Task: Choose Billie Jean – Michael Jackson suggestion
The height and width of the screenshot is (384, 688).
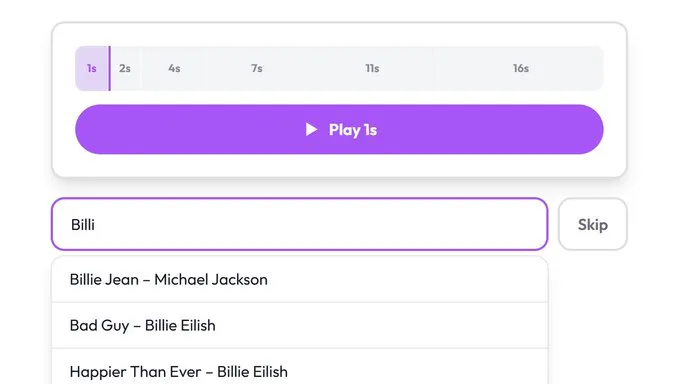Action: click(300, 280)
